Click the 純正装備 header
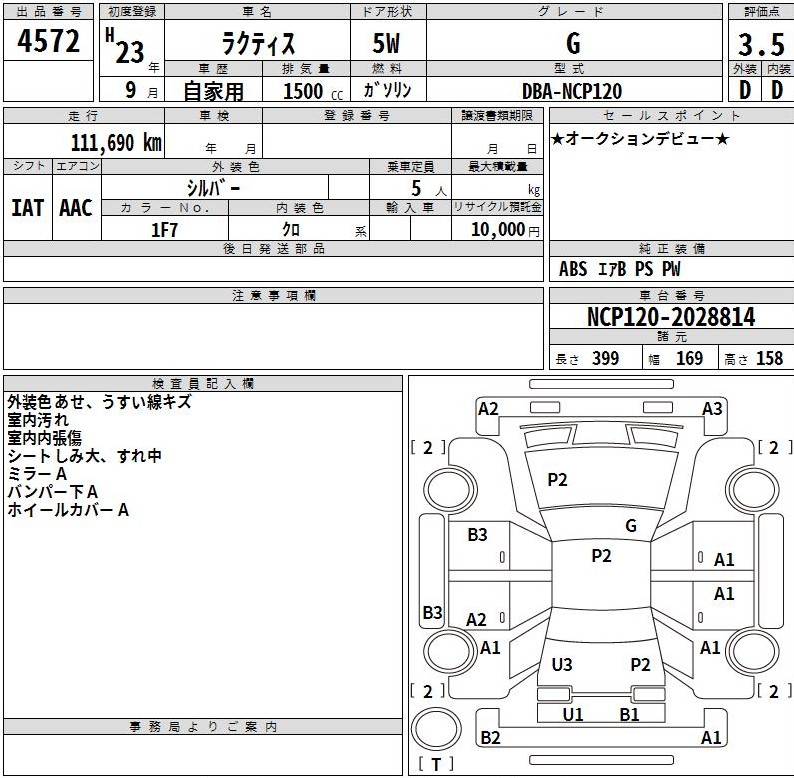Image resolution: width=794 pixels, height=778 pixels. click(x=671, y=249)
